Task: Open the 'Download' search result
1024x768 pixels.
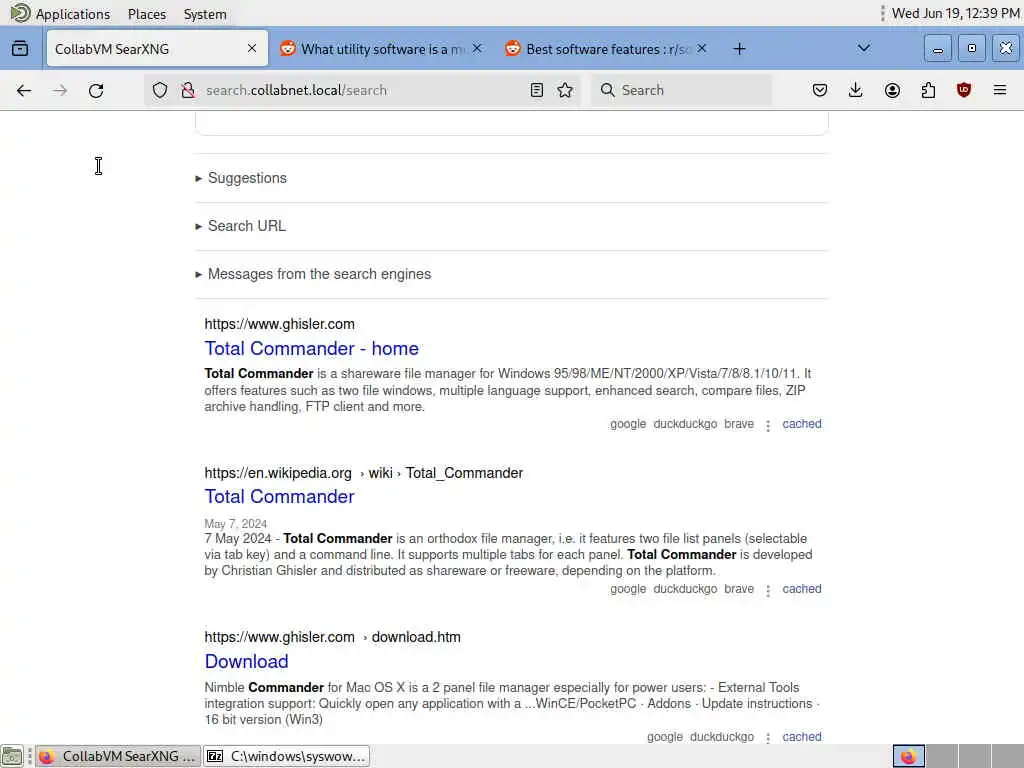Action: tap(246, 661)
